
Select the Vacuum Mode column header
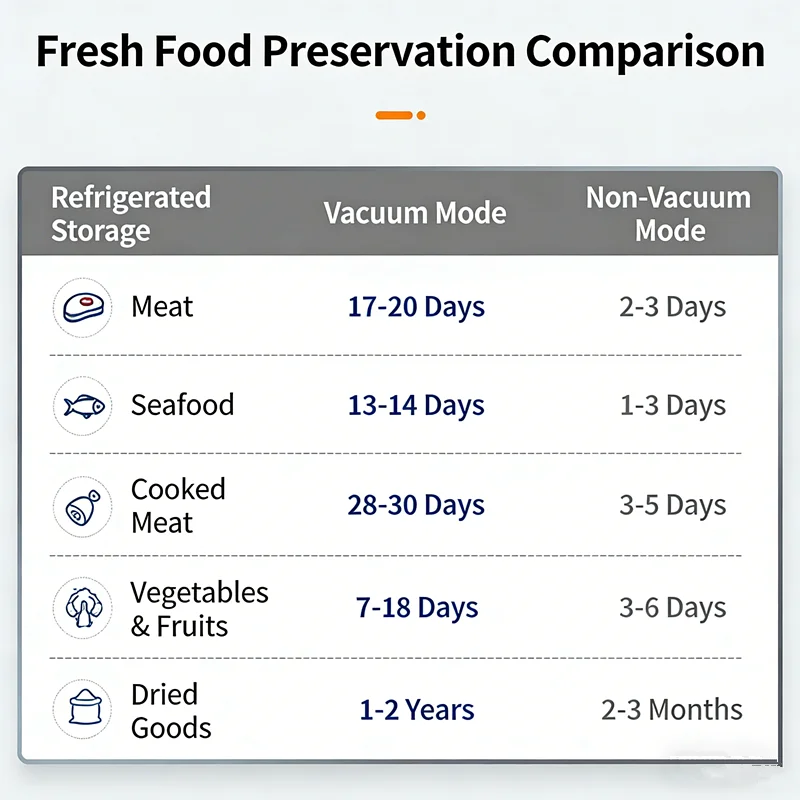pyautogui.click(x=415, y=213)
